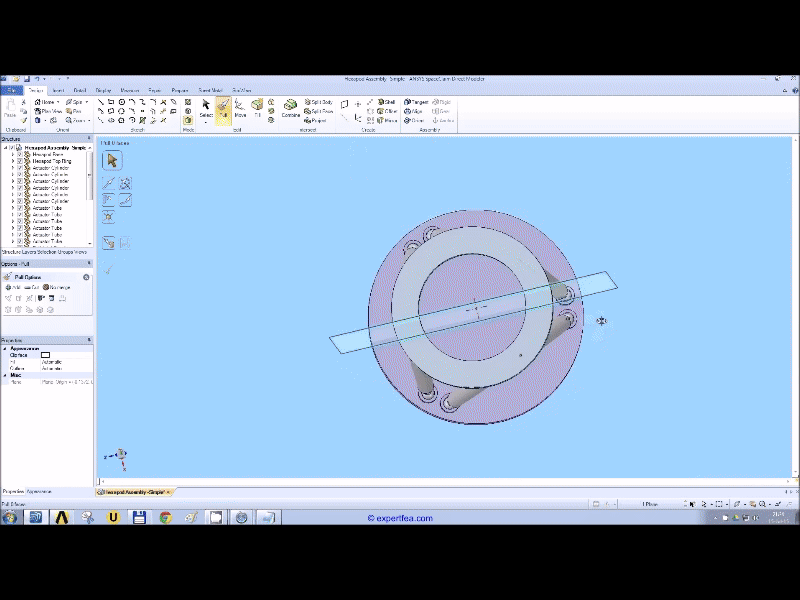This screenshot has width=800, height=600.
Task: Open the KeyShot ribbon tab
Action: click(x=241, y=90)
